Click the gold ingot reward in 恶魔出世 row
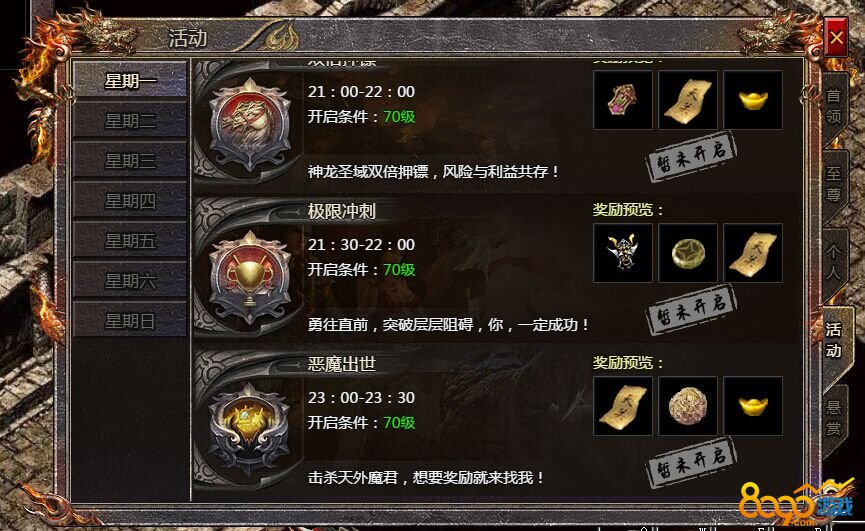The height and width of the screenshot is (531, 865). (753, 406)
